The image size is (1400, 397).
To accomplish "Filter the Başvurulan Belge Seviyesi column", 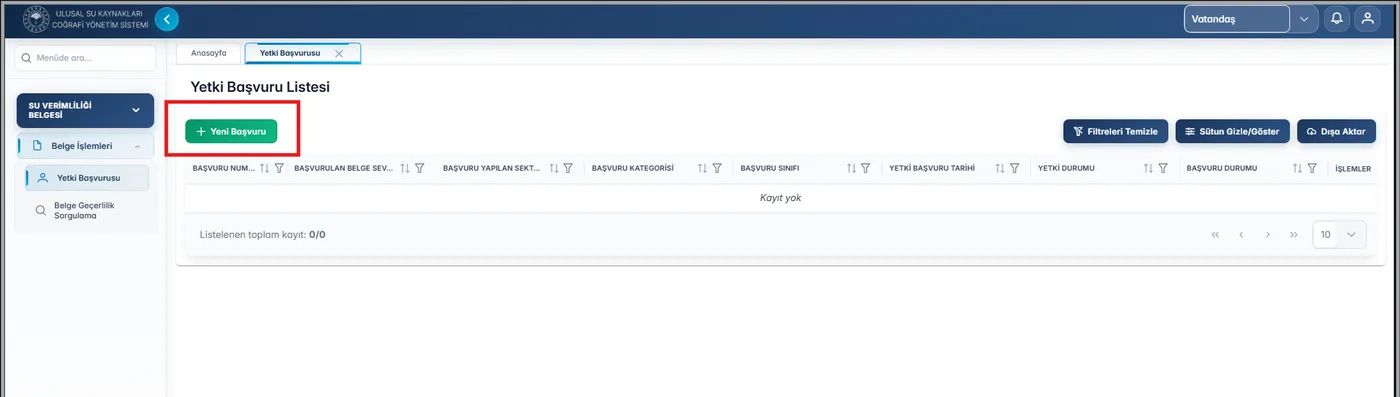I will pyautogui.click(x=421, y=169).
